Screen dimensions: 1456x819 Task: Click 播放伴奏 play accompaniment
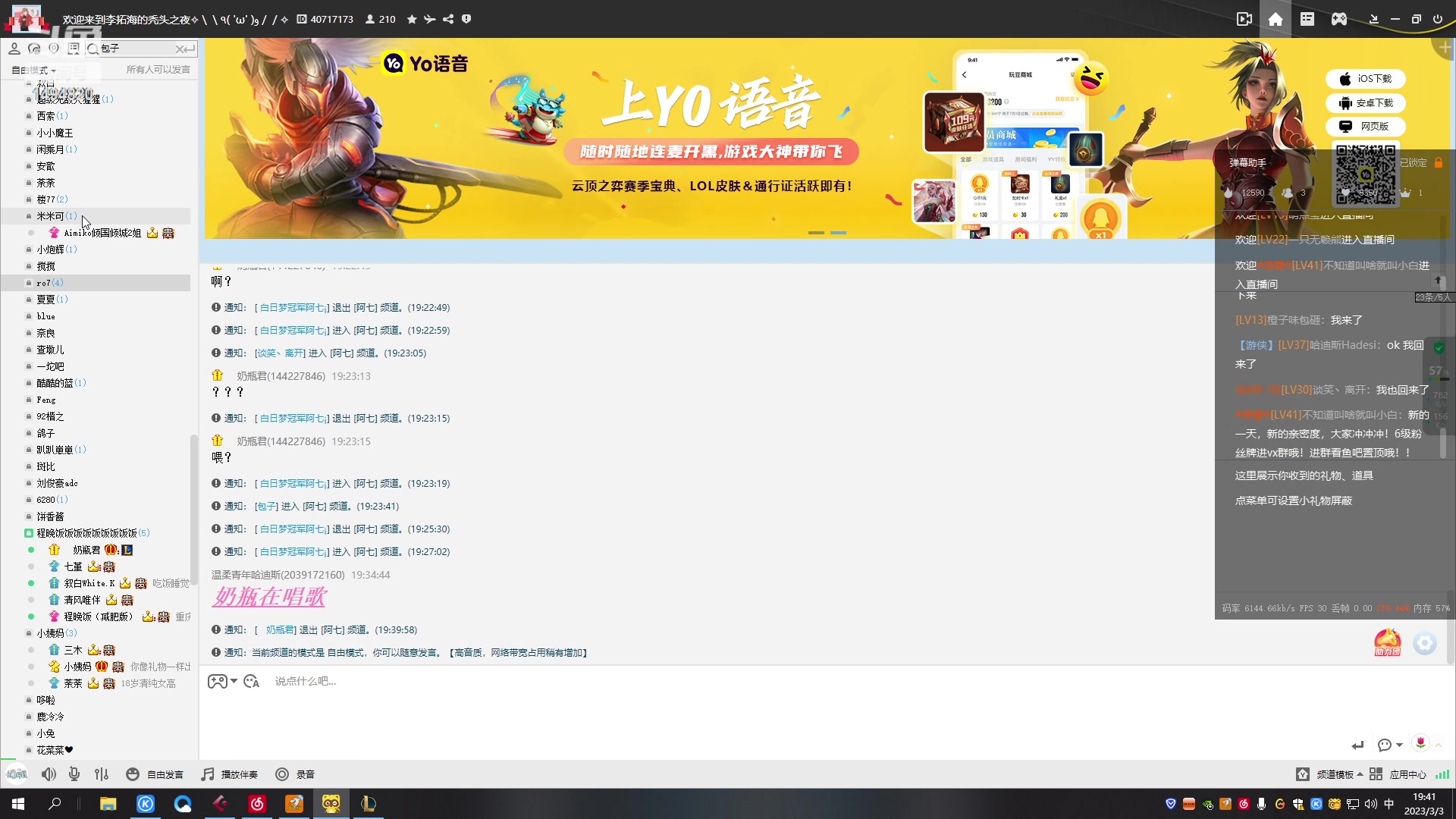[229, 774]
